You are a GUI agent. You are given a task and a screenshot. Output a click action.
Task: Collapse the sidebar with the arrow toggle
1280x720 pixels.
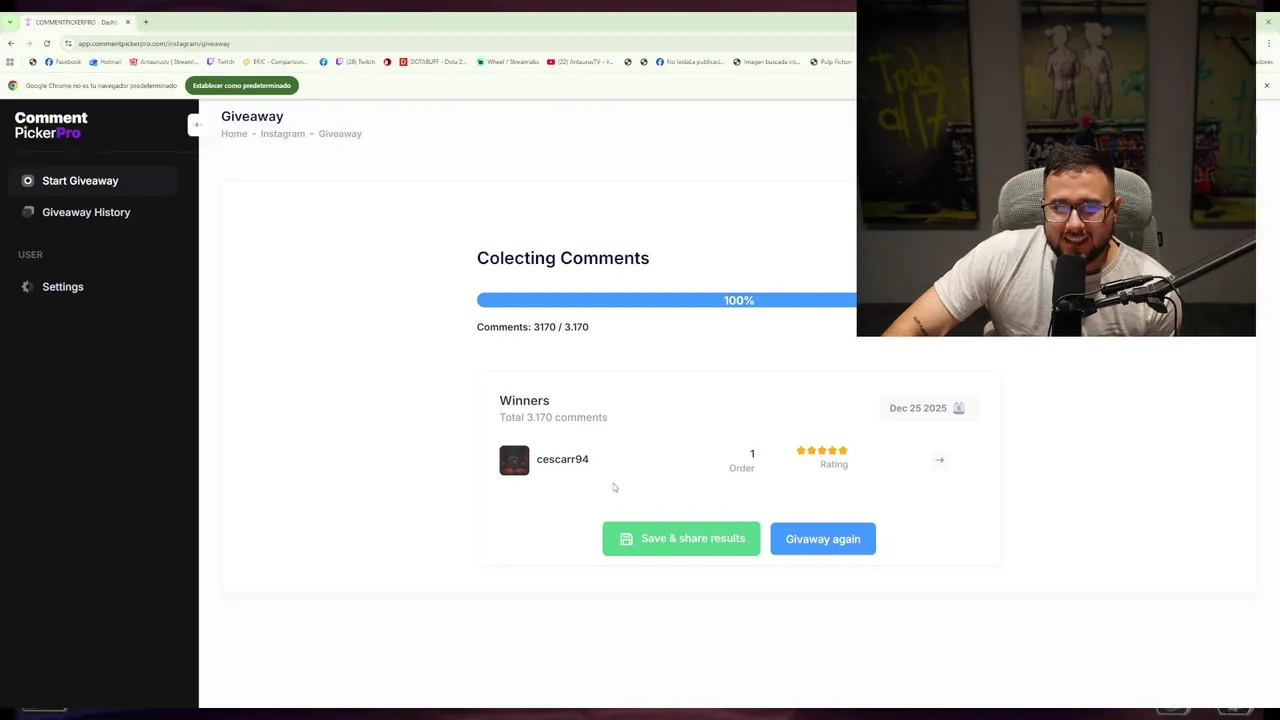(196, 124)
